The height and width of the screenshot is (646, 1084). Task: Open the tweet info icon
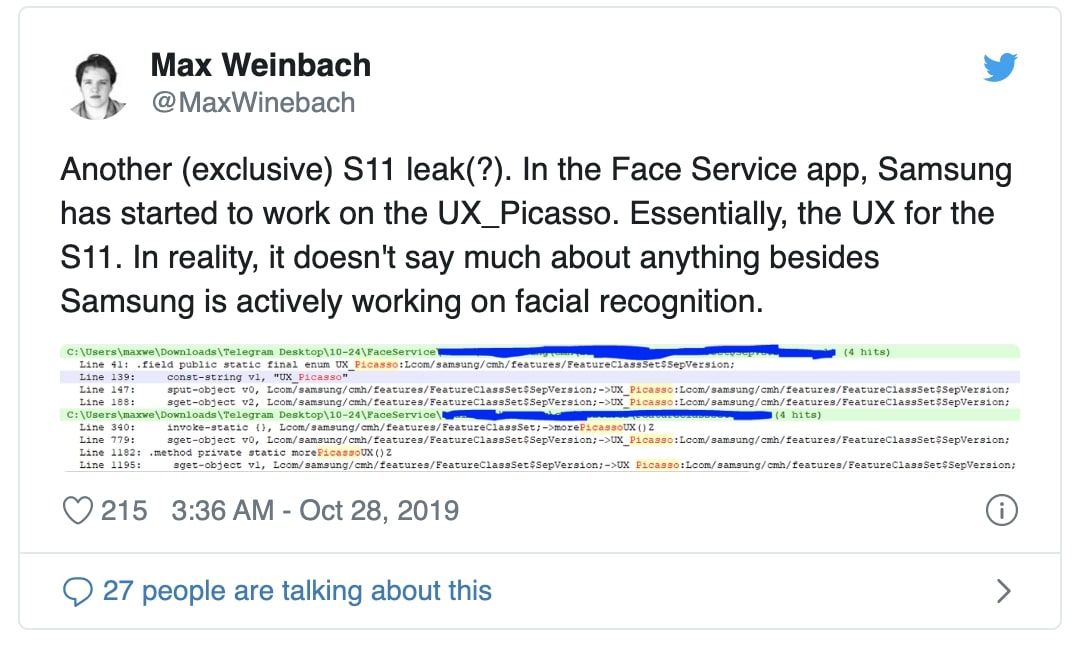[1001, 511]
